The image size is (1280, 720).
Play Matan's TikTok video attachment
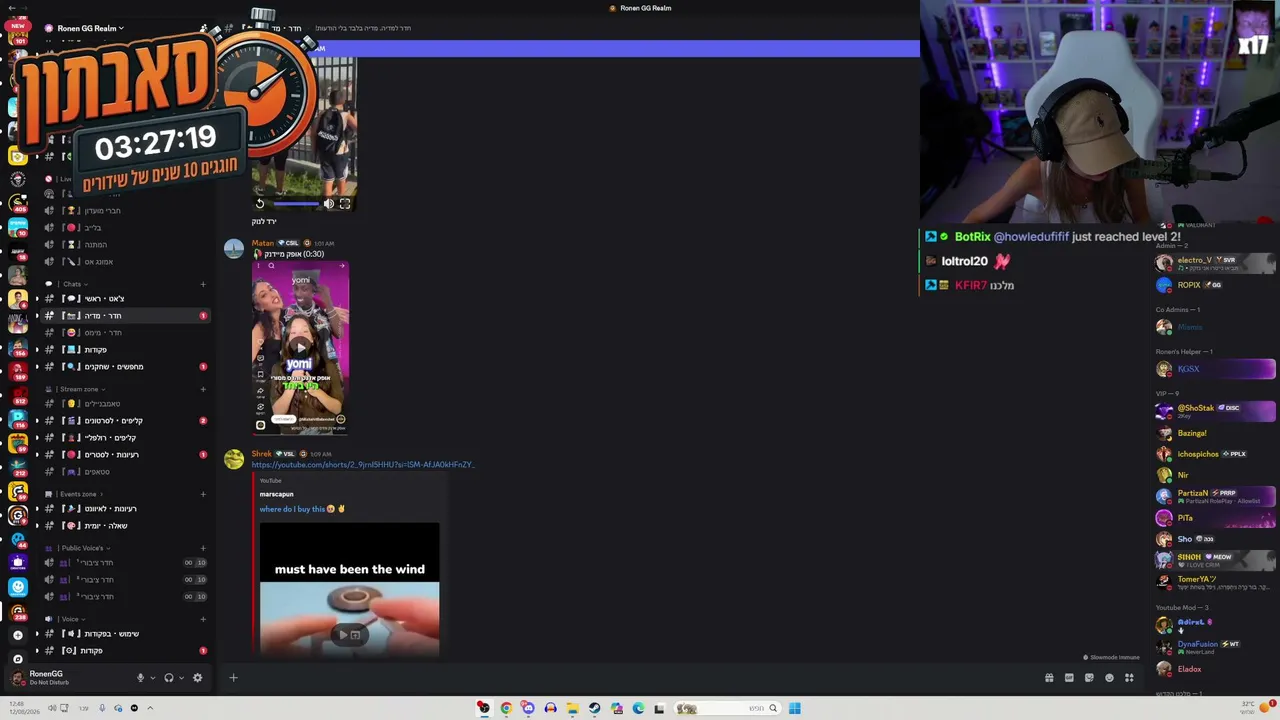pos(300,348)
